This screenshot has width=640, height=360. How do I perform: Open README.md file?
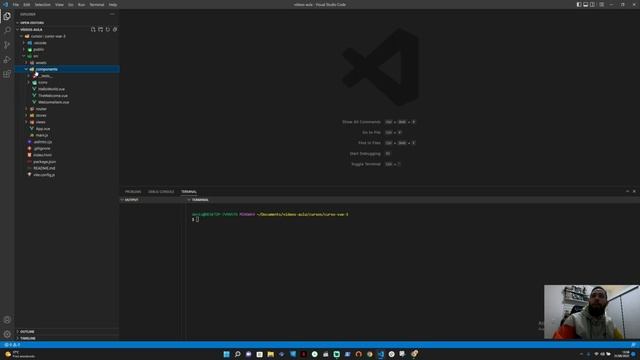click(44, 168)
